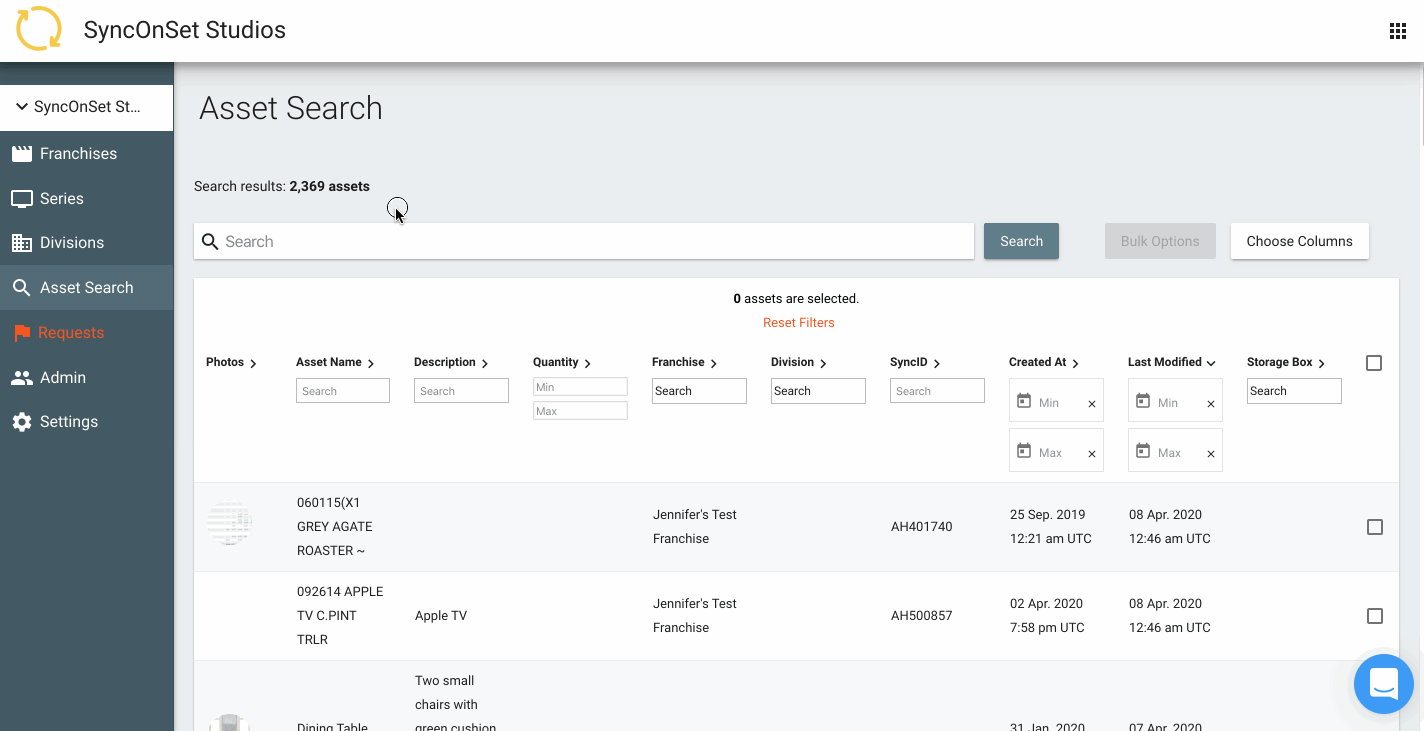Click the Divisions building icon
The height and width of the screenshot is (731, 1424).
coord(21,242)
